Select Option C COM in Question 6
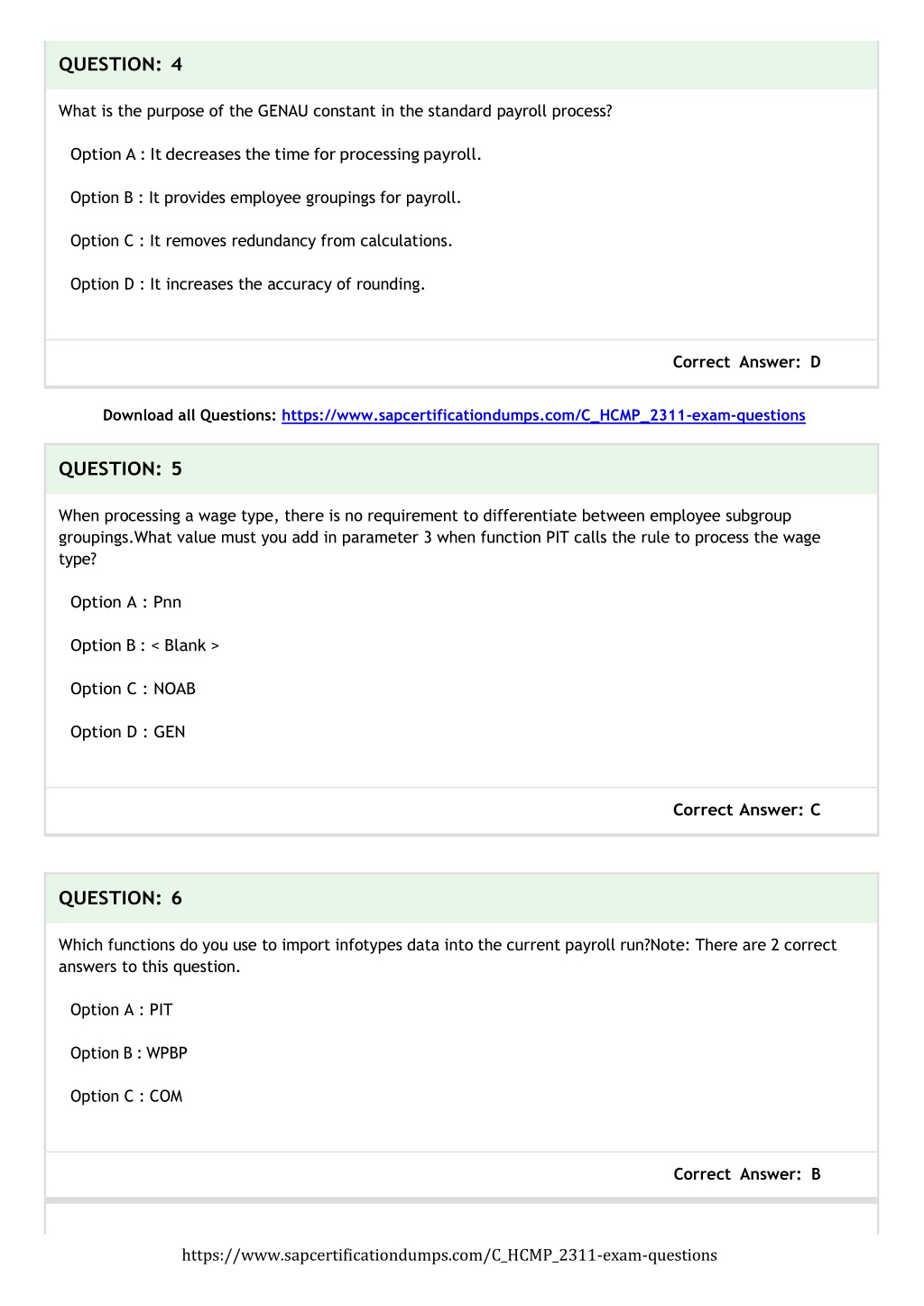The width and height of the screenshot is (924, 1306). [126, 1097]
